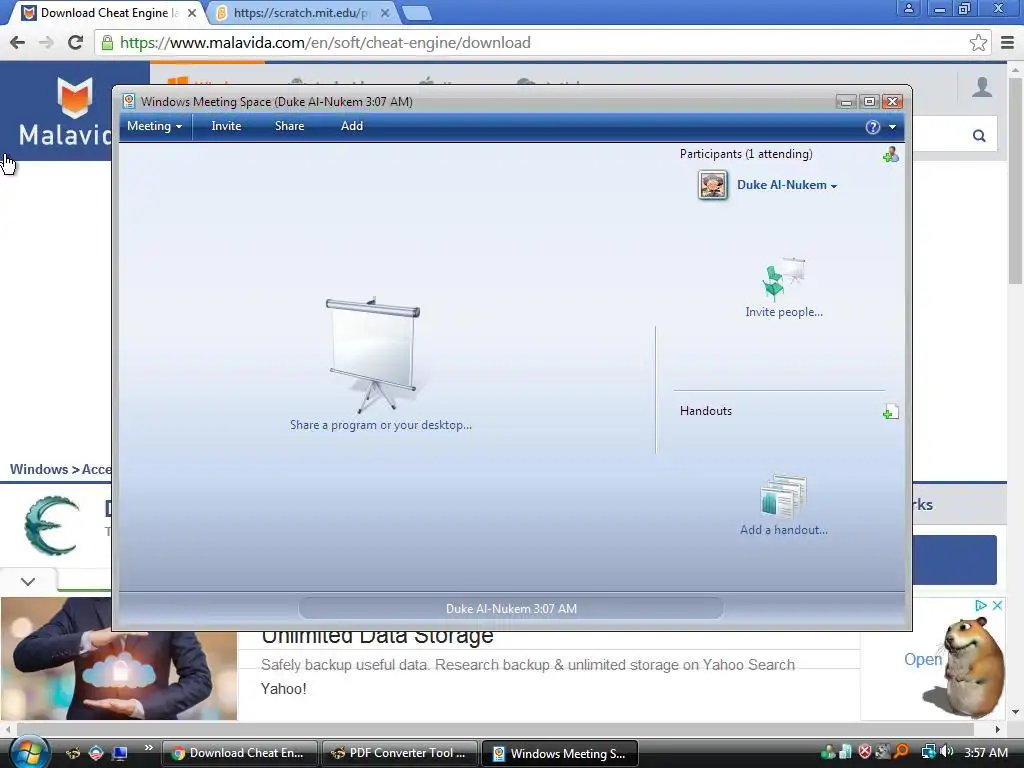Close the scratch.mit.edu tab

385,12
